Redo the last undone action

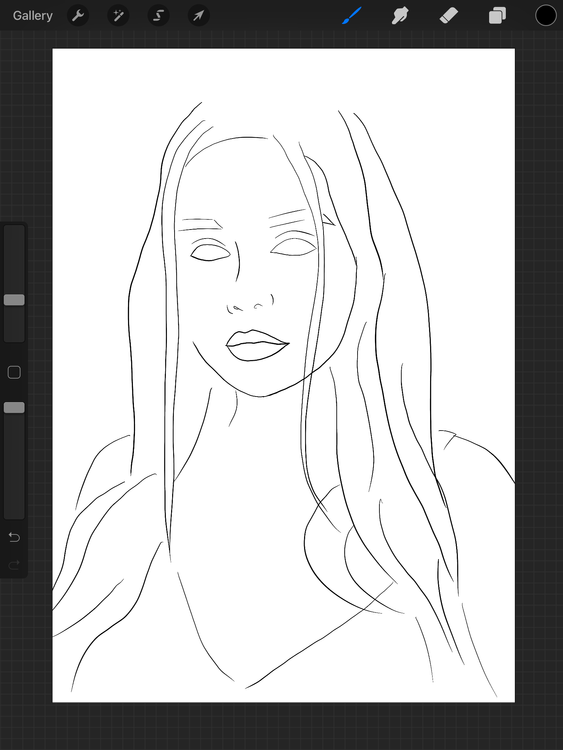pyautogui.click(x=14, y=565)
